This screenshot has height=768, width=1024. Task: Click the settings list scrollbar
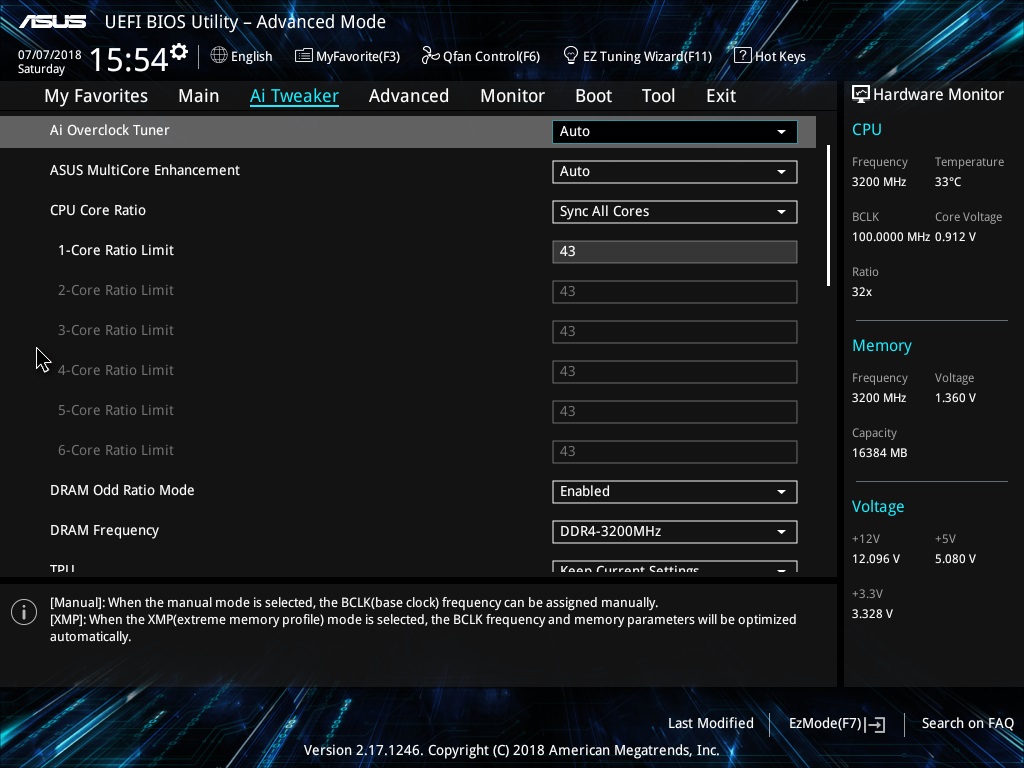point(828,216)
